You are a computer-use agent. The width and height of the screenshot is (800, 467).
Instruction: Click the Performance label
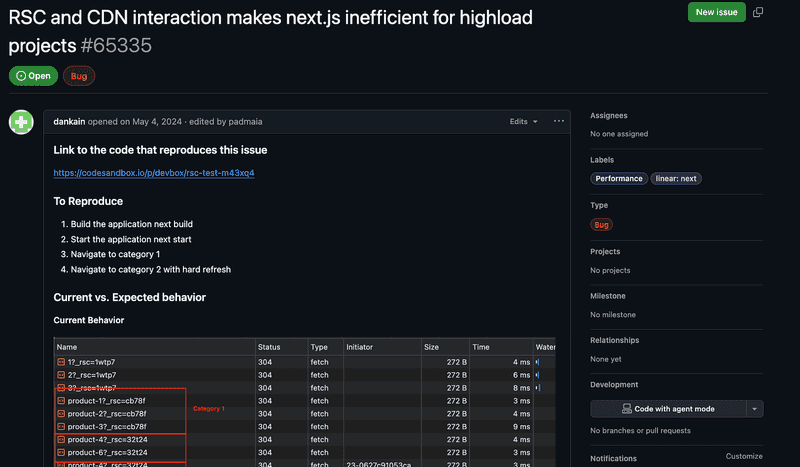point(619,179)
